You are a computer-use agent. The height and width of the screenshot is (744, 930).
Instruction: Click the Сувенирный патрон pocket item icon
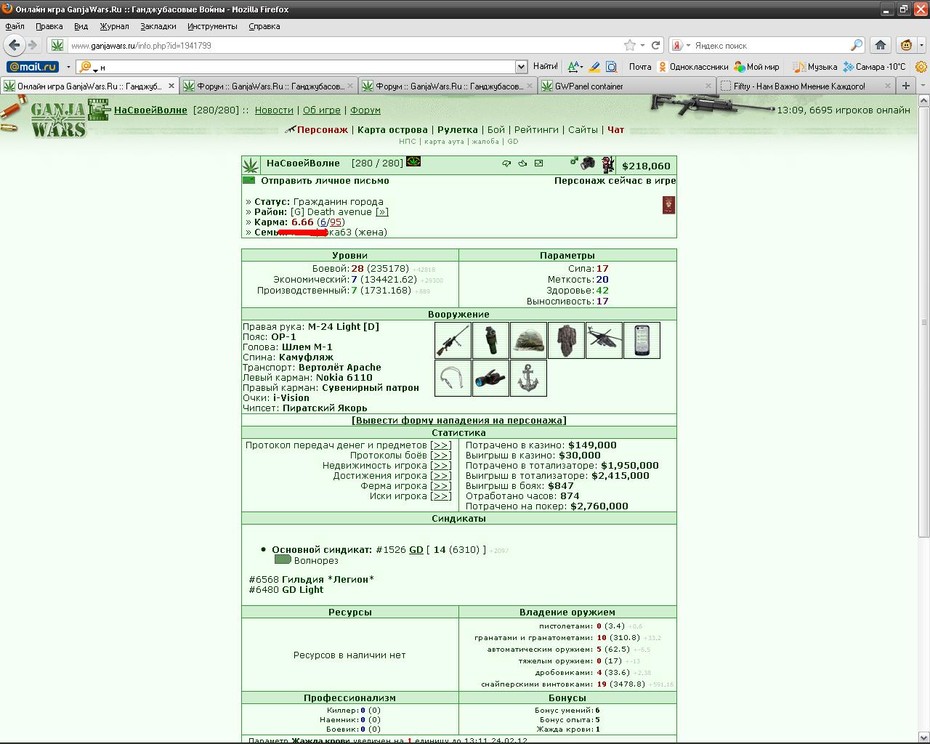click(x=453, y=378)
